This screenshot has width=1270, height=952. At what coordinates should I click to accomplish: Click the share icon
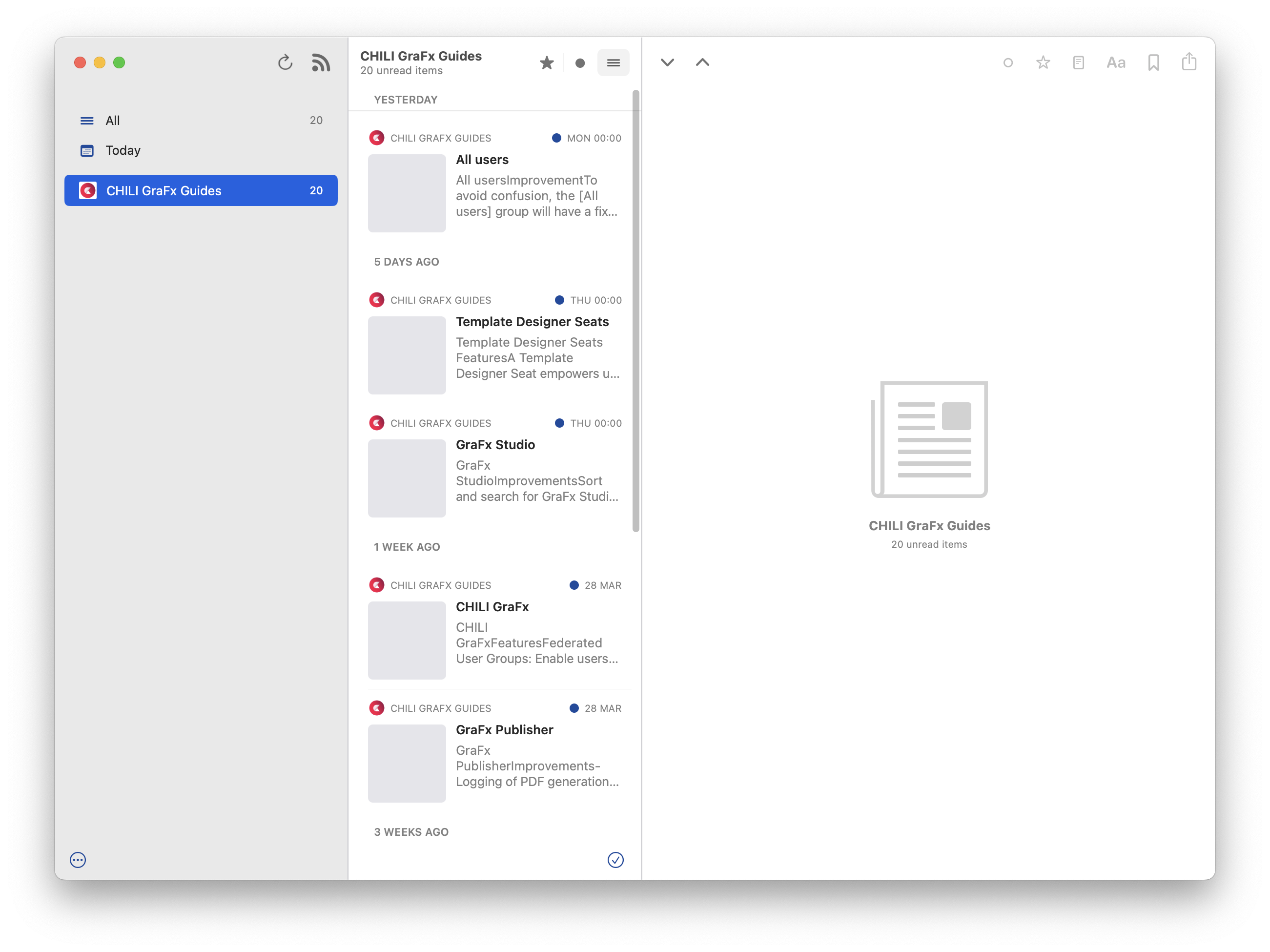click(x=1189, y=62)
